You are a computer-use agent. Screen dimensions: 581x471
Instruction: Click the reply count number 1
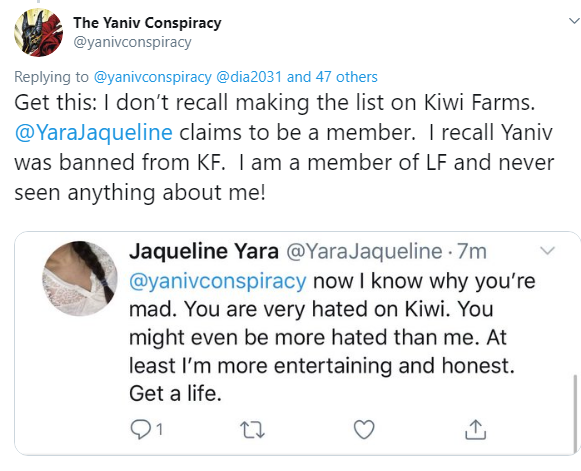tap(159, 430)
